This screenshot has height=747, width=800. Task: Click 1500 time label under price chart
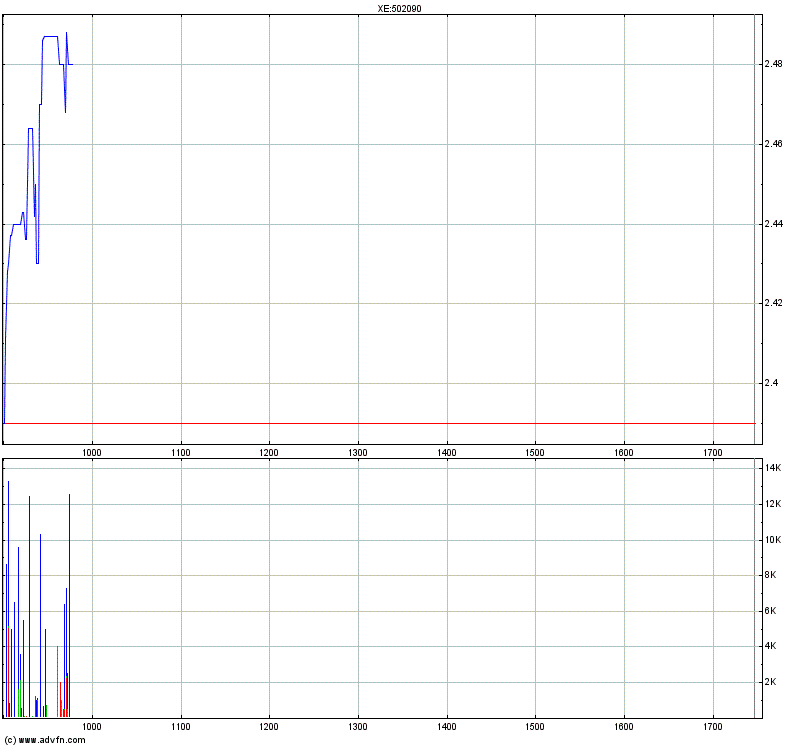[x=535, y=453]
